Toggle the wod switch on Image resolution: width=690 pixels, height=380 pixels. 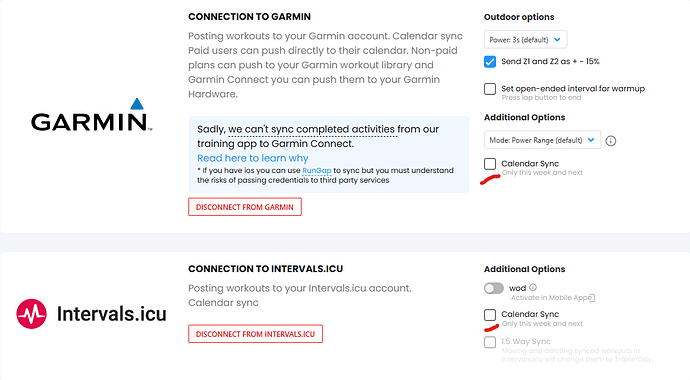tap(494, 289)
